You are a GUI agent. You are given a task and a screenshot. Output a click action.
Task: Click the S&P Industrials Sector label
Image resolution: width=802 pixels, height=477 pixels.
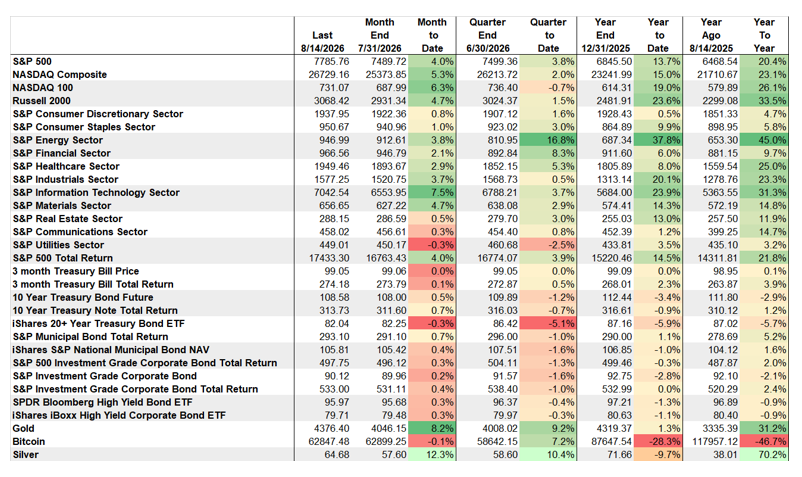[65, 179]
